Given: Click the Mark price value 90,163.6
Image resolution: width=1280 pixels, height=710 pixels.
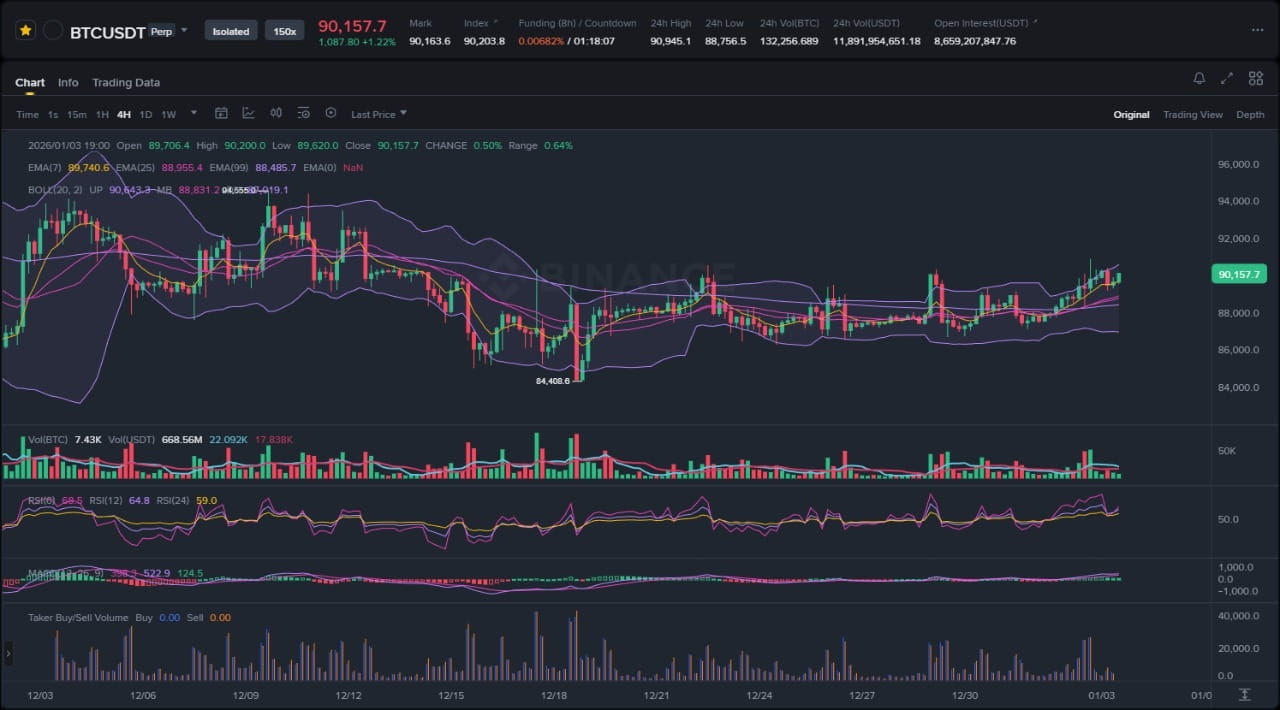Looking at the screenshot, I should (429, 41).
